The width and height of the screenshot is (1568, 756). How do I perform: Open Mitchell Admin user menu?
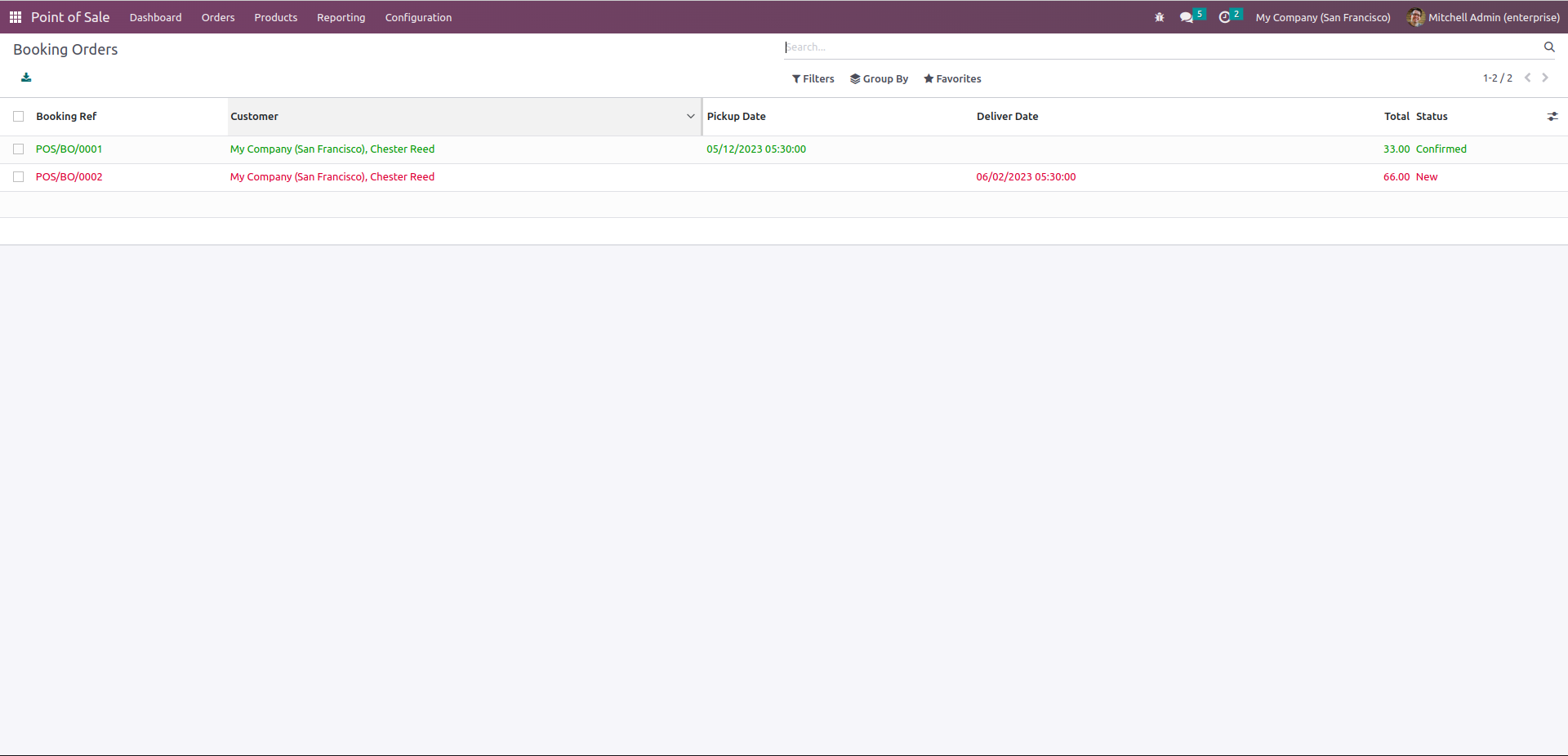click(1483, 17)
